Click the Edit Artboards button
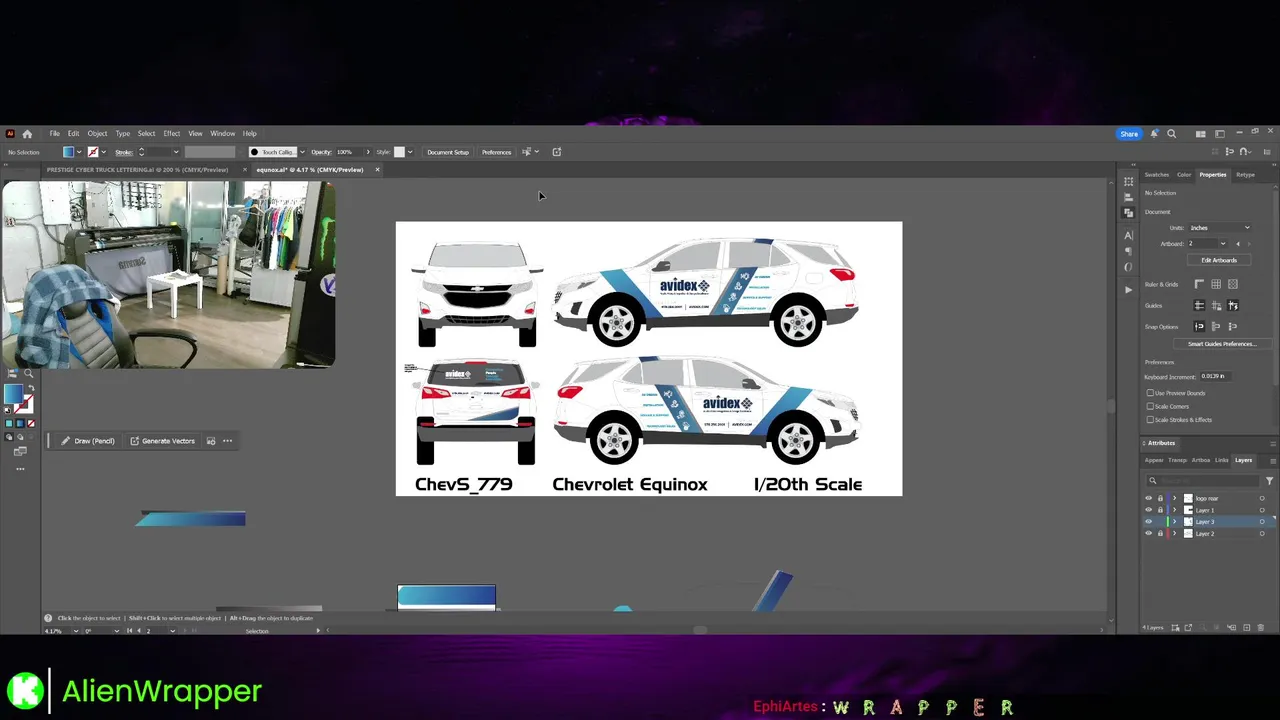 [x=1219, y=260]
